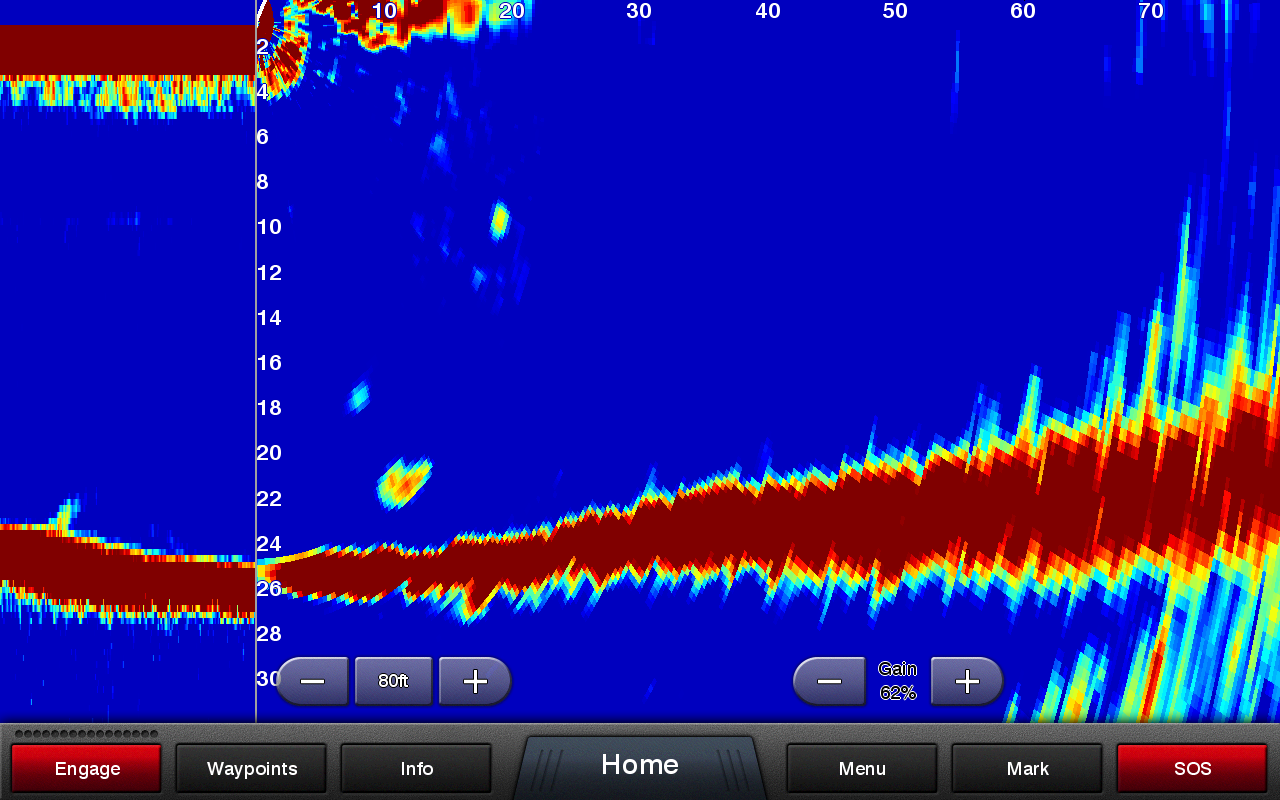Open the Menu options
The image size is (1280, 800).
point(862,769)
